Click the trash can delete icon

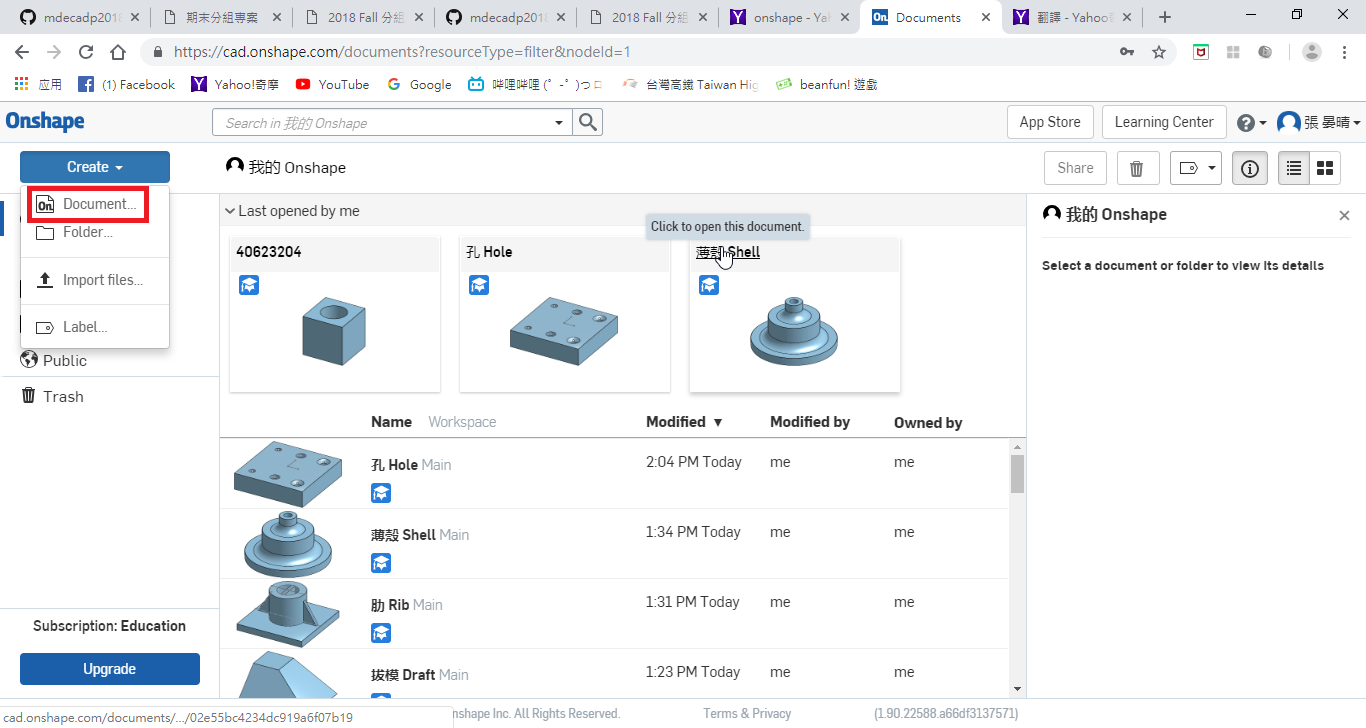pos(1136,168)
